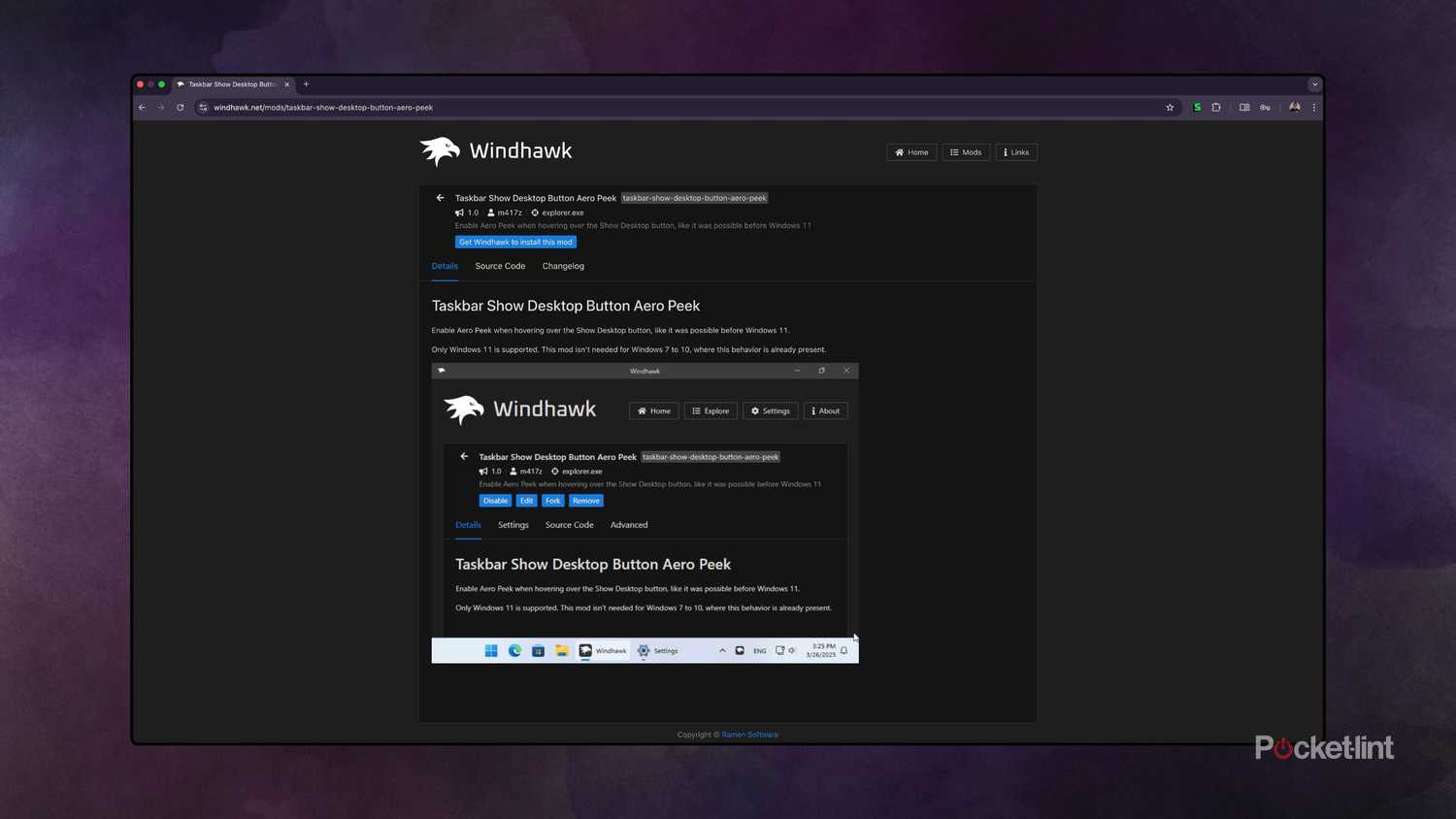The width and height of the screenshot is (1456, 819).
Task: Click the Links navigation button
Action: (1015, 152)
